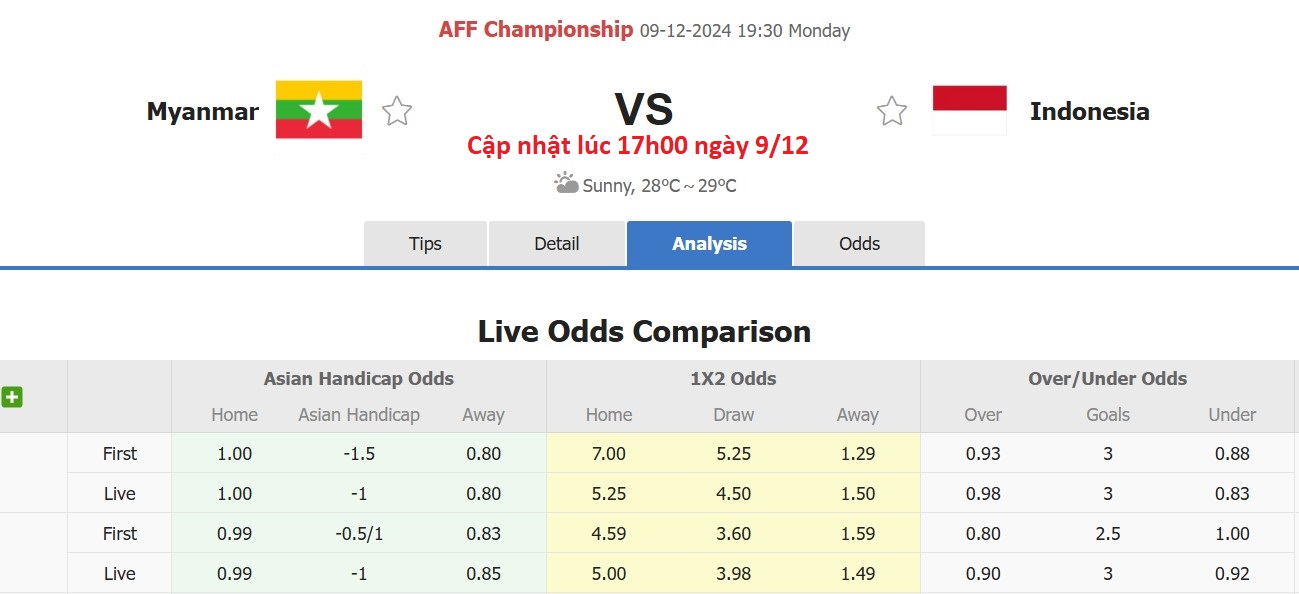The image size is (1299, 594).
Task: Open the AFF Championship link
Action: tap(535, 29)
